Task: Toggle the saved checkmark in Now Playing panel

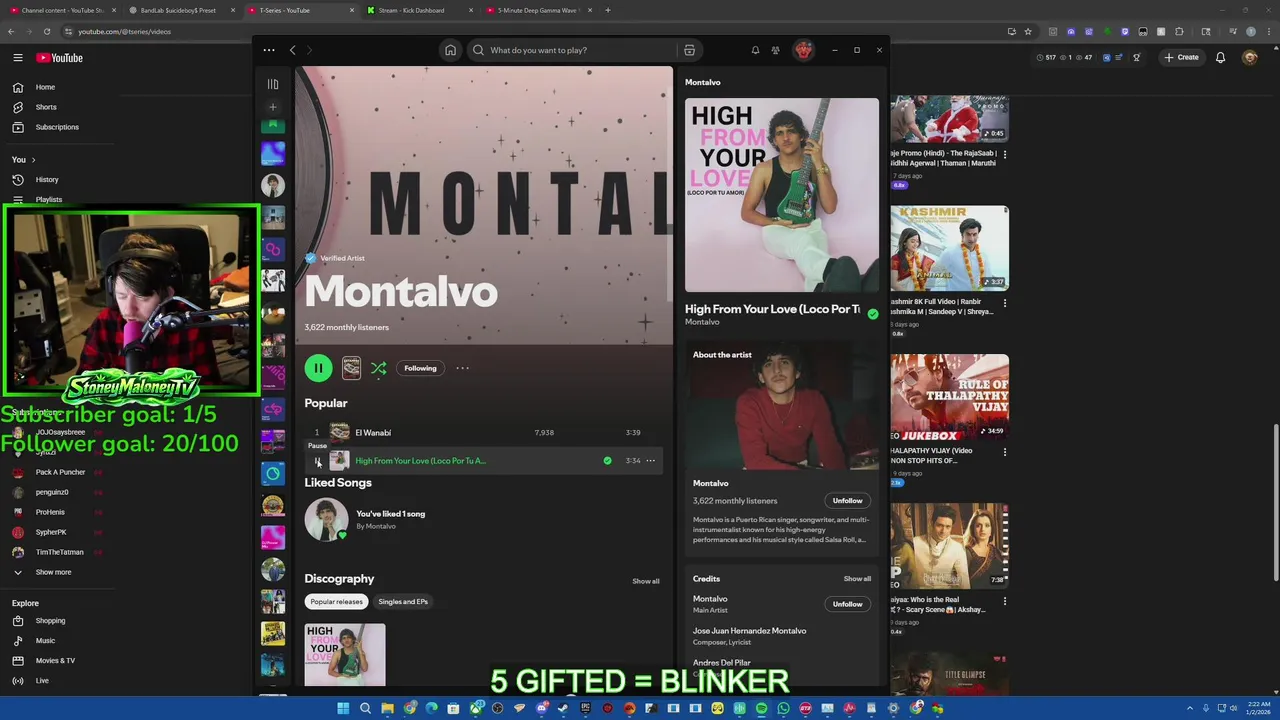Action: tap(873, 314)
